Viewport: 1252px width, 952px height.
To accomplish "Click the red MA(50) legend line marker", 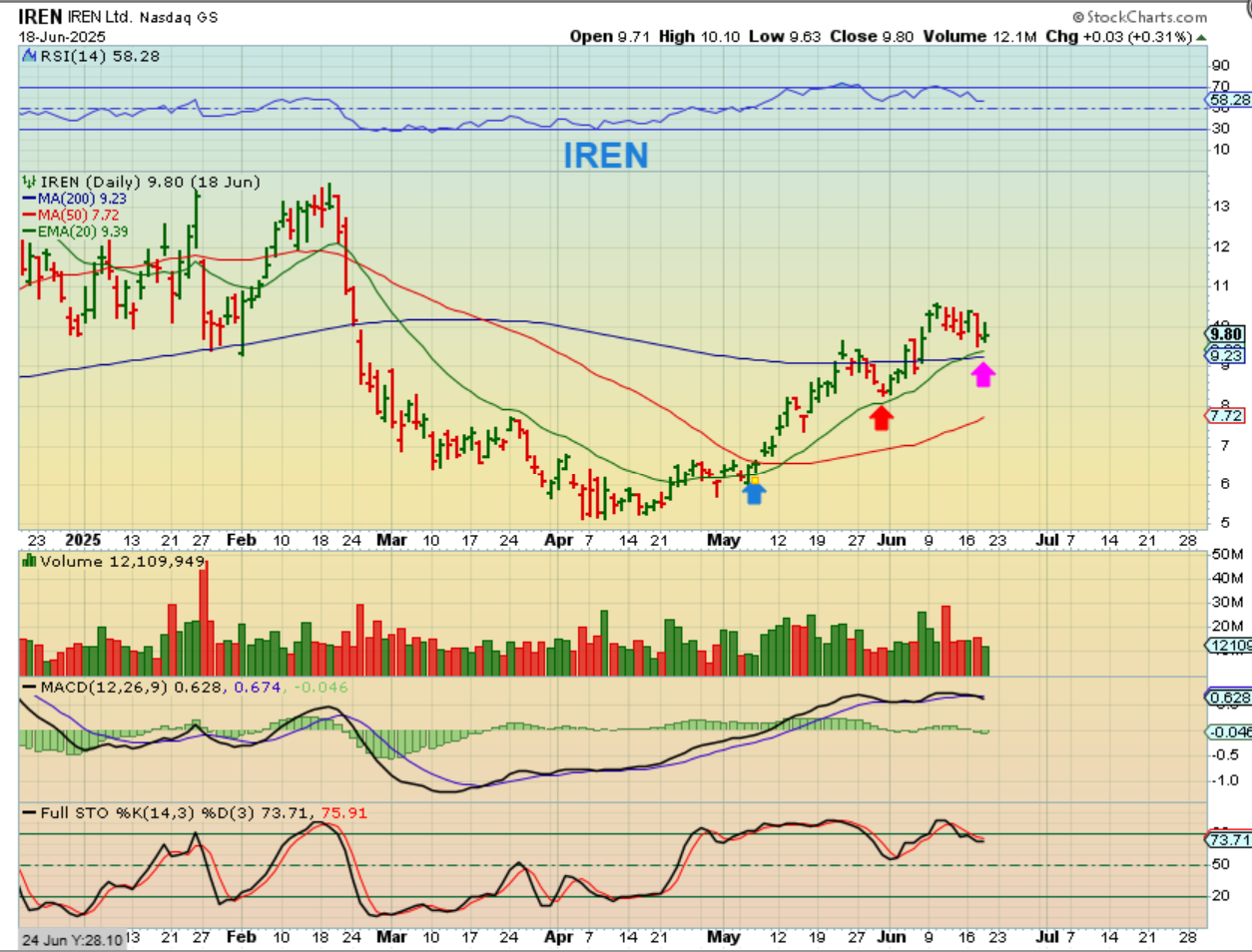I will click(29, 215).
